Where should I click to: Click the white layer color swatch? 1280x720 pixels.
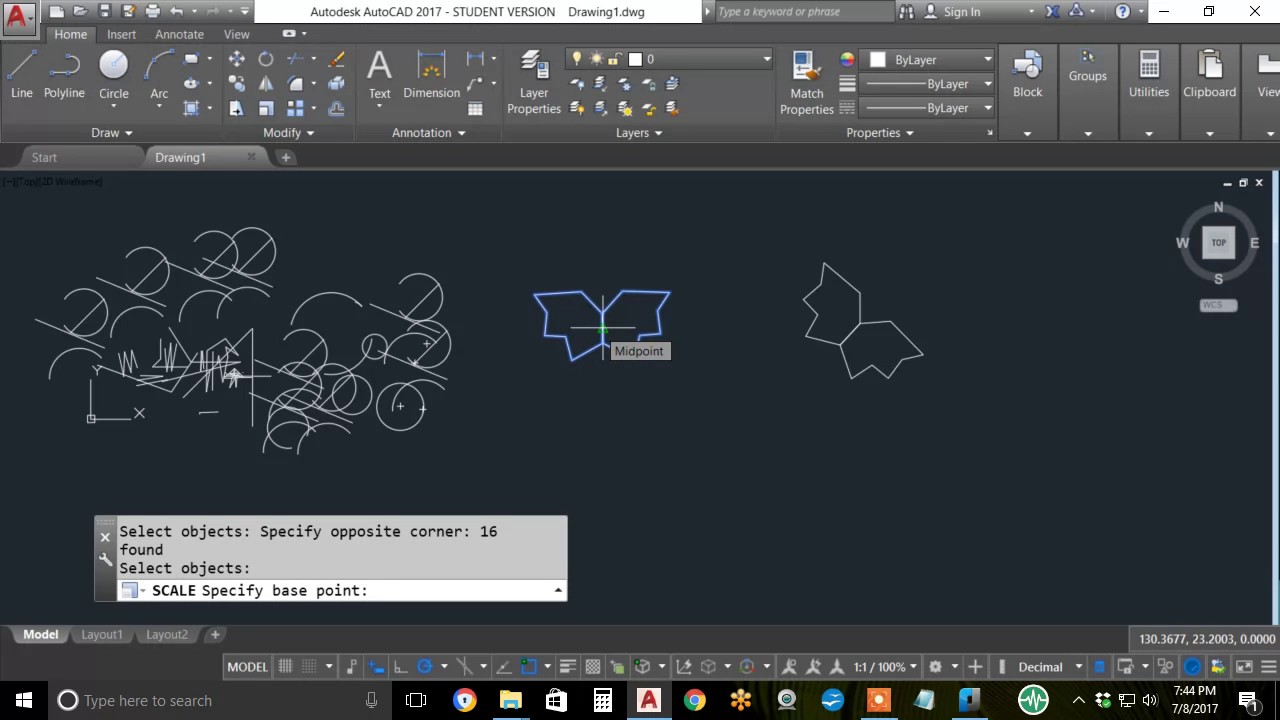click(635, 59)
